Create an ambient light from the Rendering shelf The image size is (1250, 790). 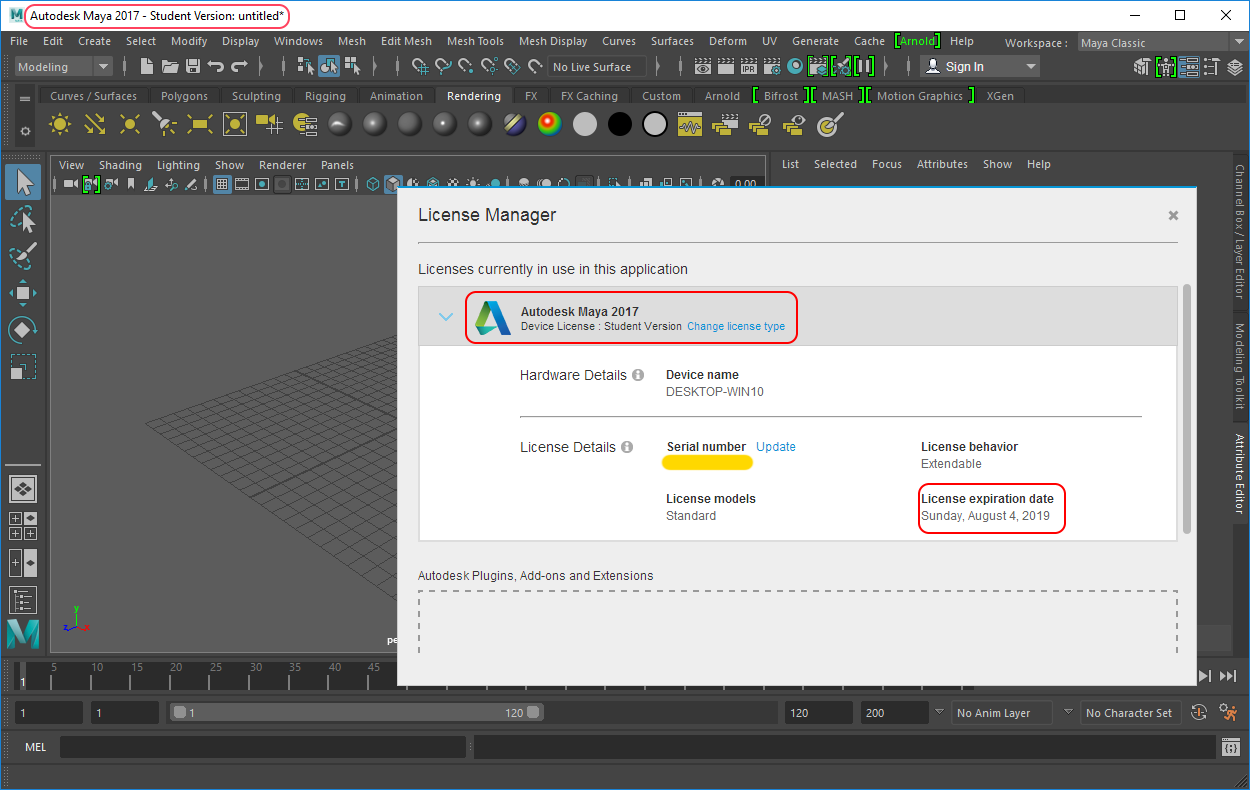[60, 124]
